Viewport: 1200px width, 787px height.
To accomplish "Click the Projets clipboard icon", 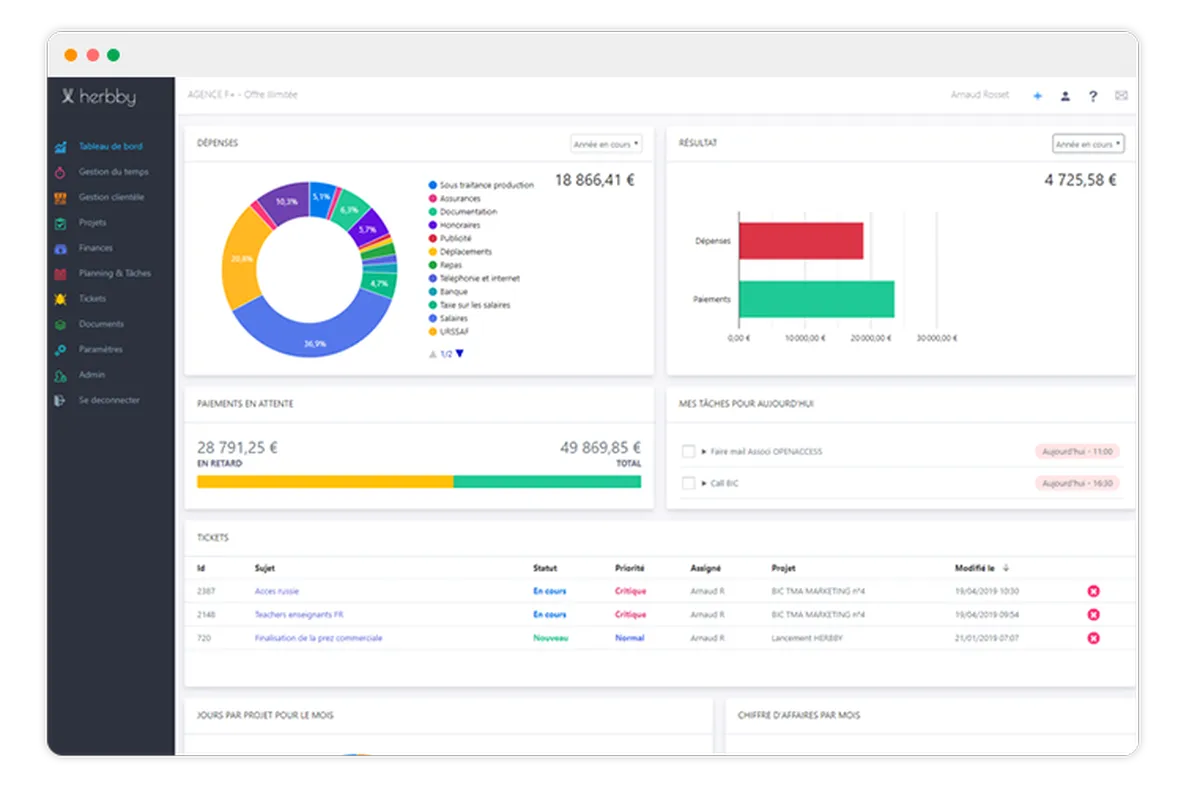I will 60,223.
